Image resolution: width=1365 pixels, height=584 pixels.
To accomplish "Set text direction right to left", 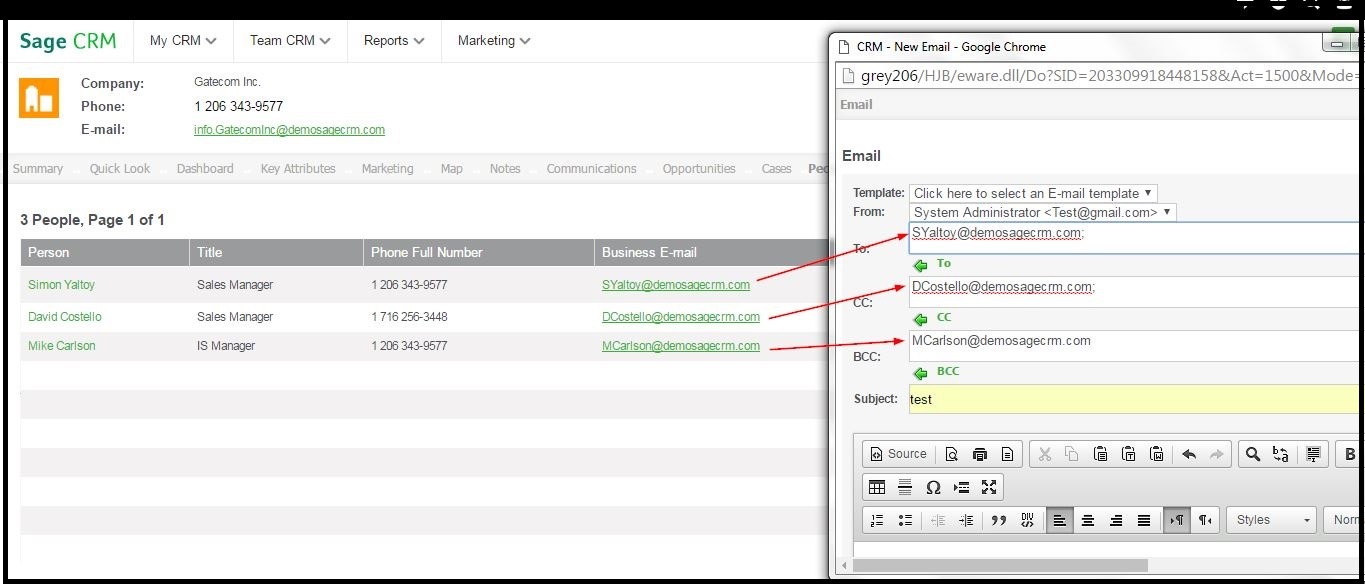I will 1205,520.
